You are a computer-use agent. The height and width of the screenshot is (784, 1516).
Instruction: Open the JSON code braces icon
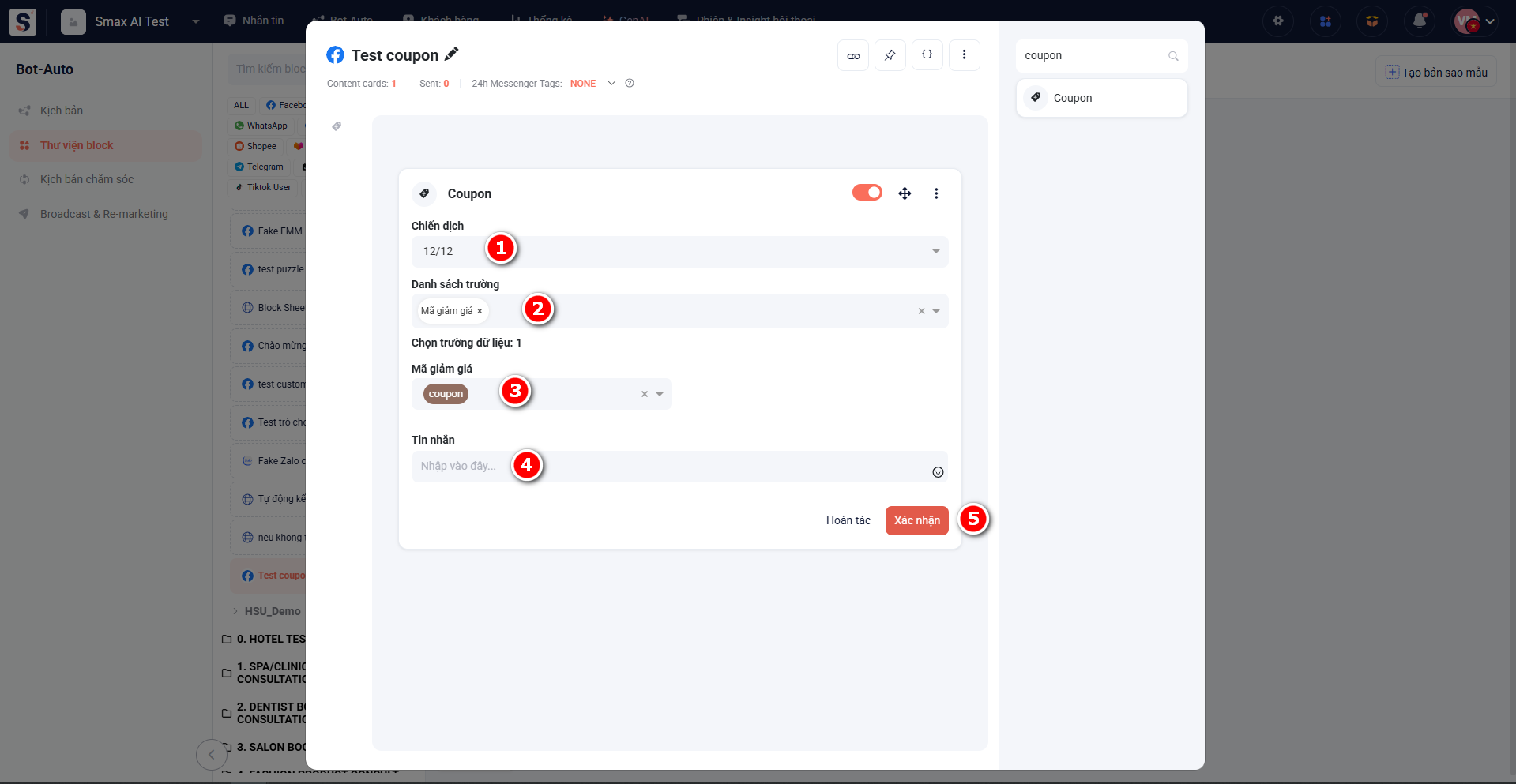pyautogui.click(x=927, y=55)
